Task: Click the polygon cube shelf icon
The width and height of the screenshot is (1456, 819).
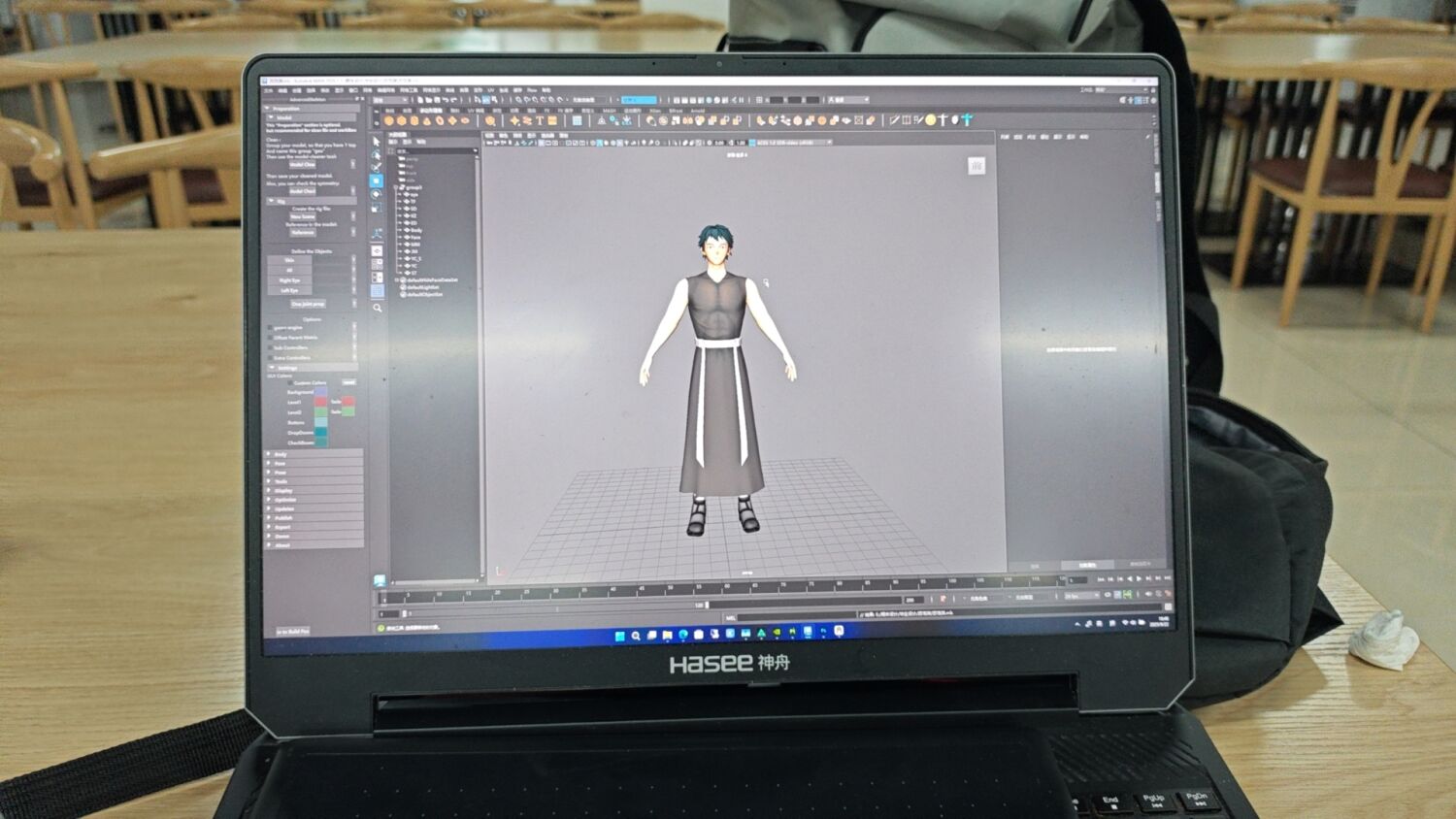Action: pos(403,121)
